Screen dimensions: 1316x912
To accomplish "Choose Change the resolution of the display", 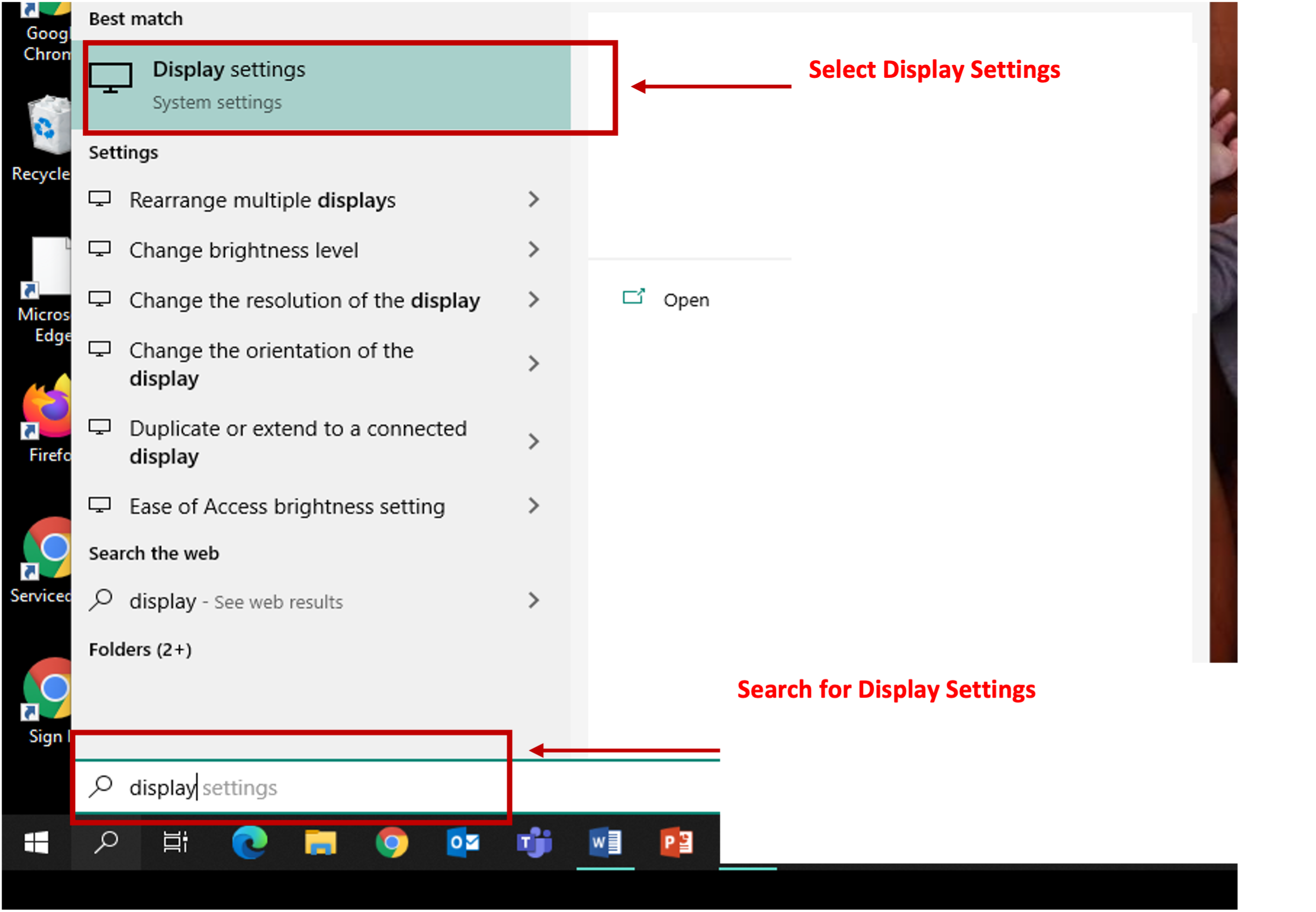I will coord(304,300).
